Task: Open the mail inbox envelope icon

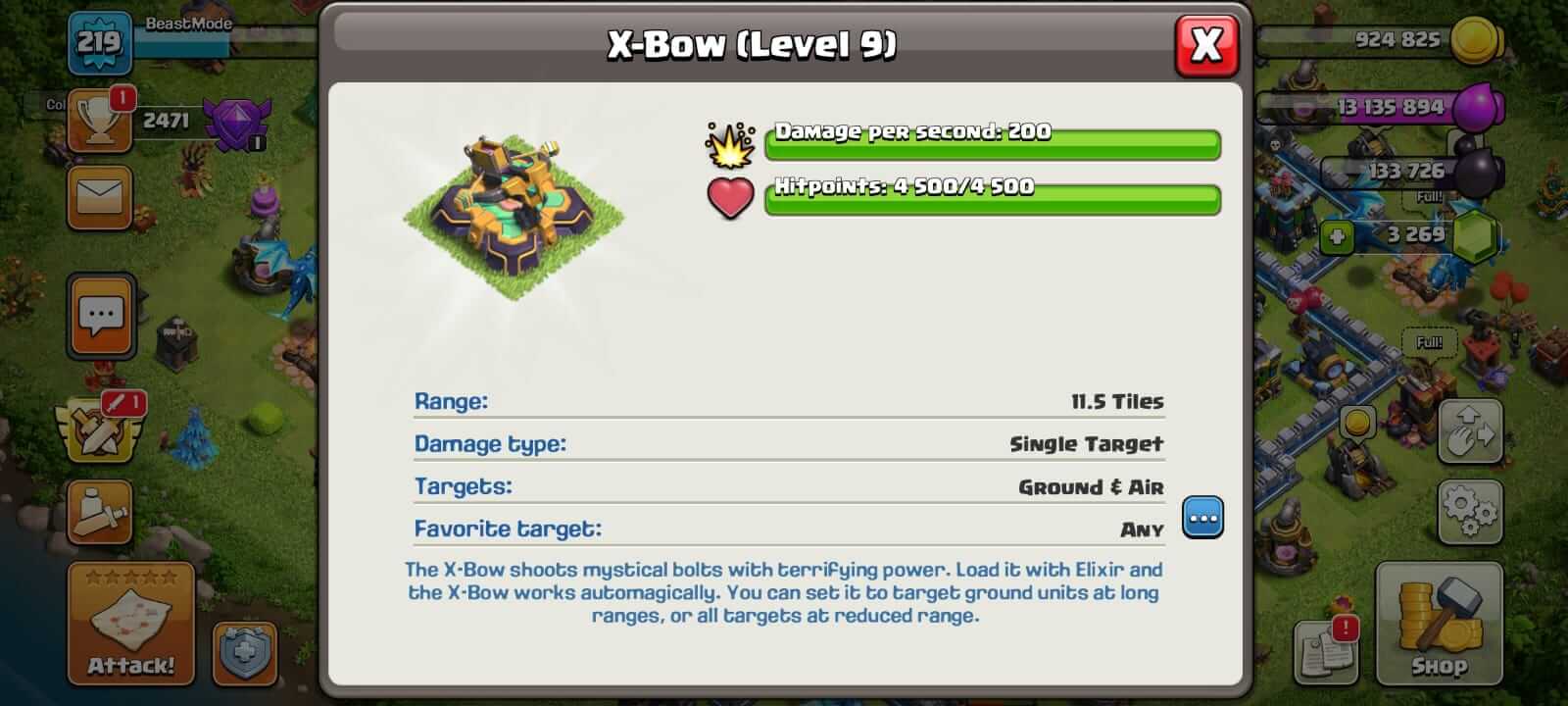Action: [x=100, y=197]
